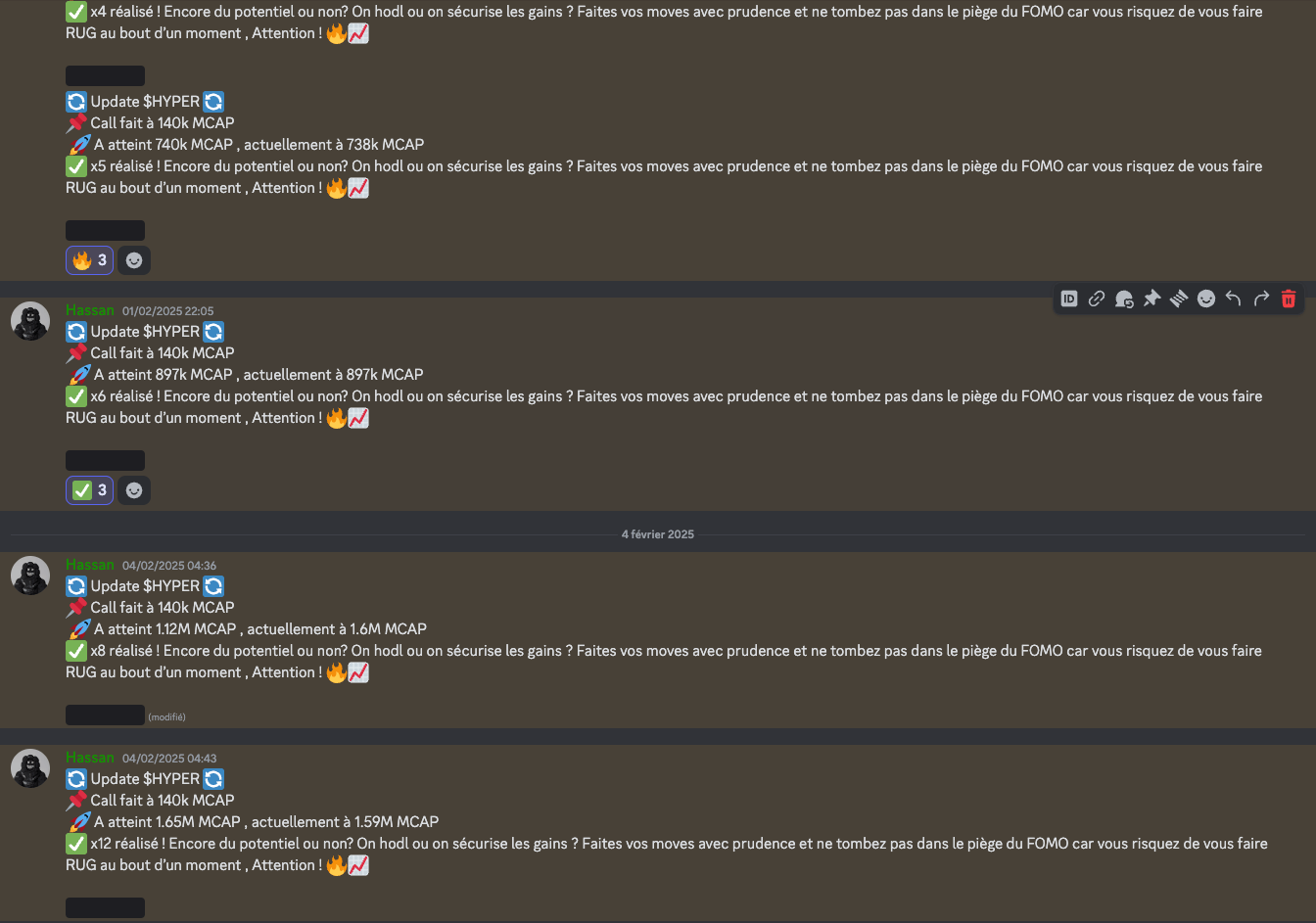Click Hassan's avatar on 04:36 message
Image resolution: width=1316 pixels, height=923 pixels.
point(30,576)
